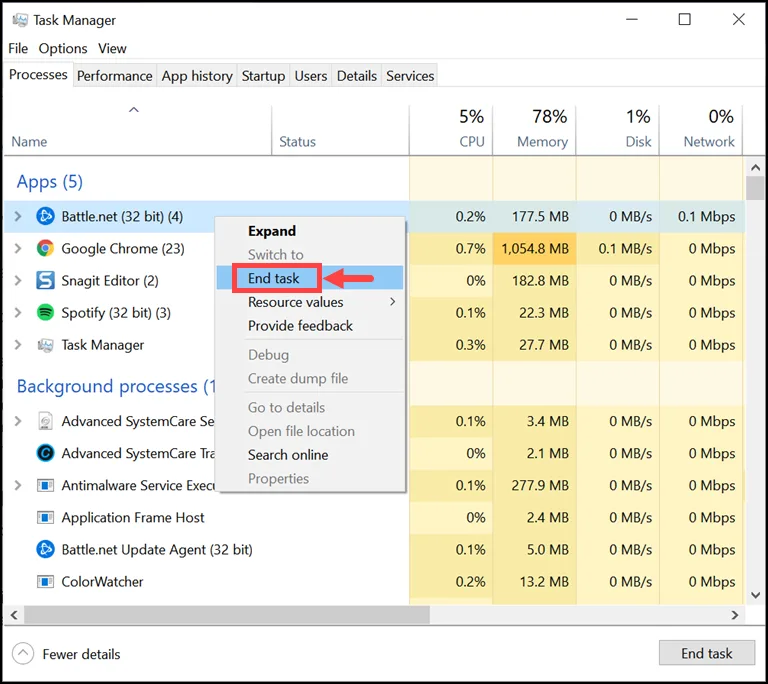Click the horizontal scrollbar thumb
Viewport: 768px width, 684px height.
[x=227, y=615]
